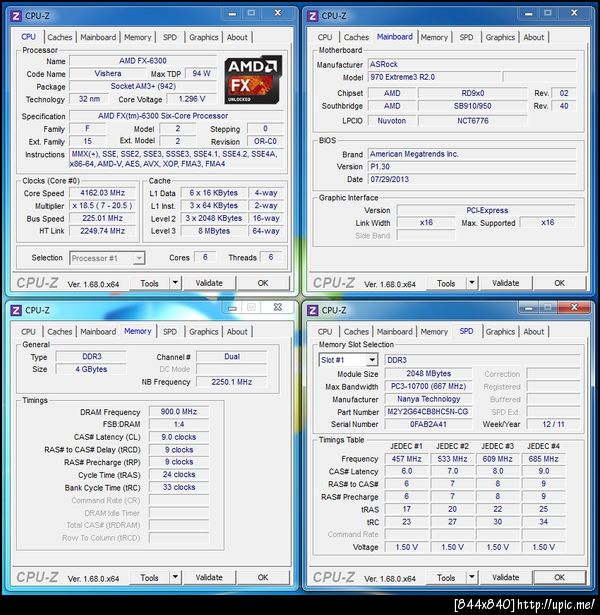Select the SPD tab in the CPU window
This screenshot has height=615, width=600.
click(x=170, y=37)
